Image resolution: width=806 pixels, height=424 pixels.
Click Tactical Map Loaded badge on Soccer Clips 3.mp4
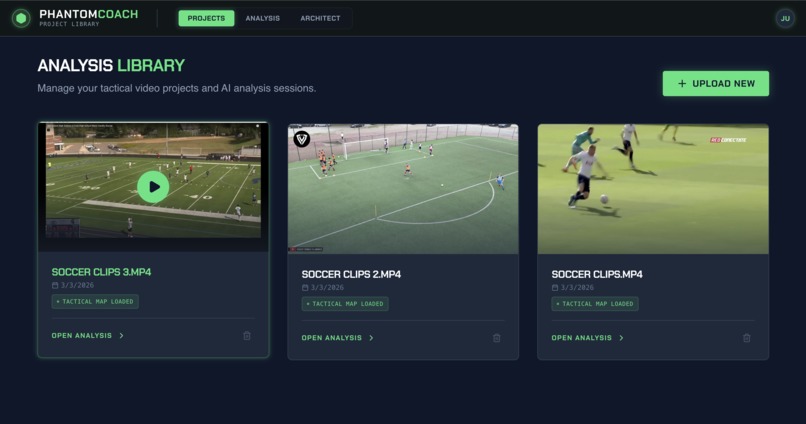coord(95,302)
